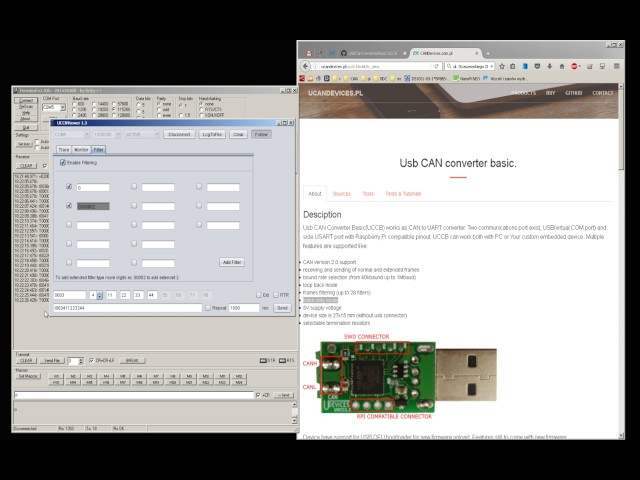Viewport: 640px width, 480px height.
Task: Click the highlighted second filter input field
Action: pos(93,207)
